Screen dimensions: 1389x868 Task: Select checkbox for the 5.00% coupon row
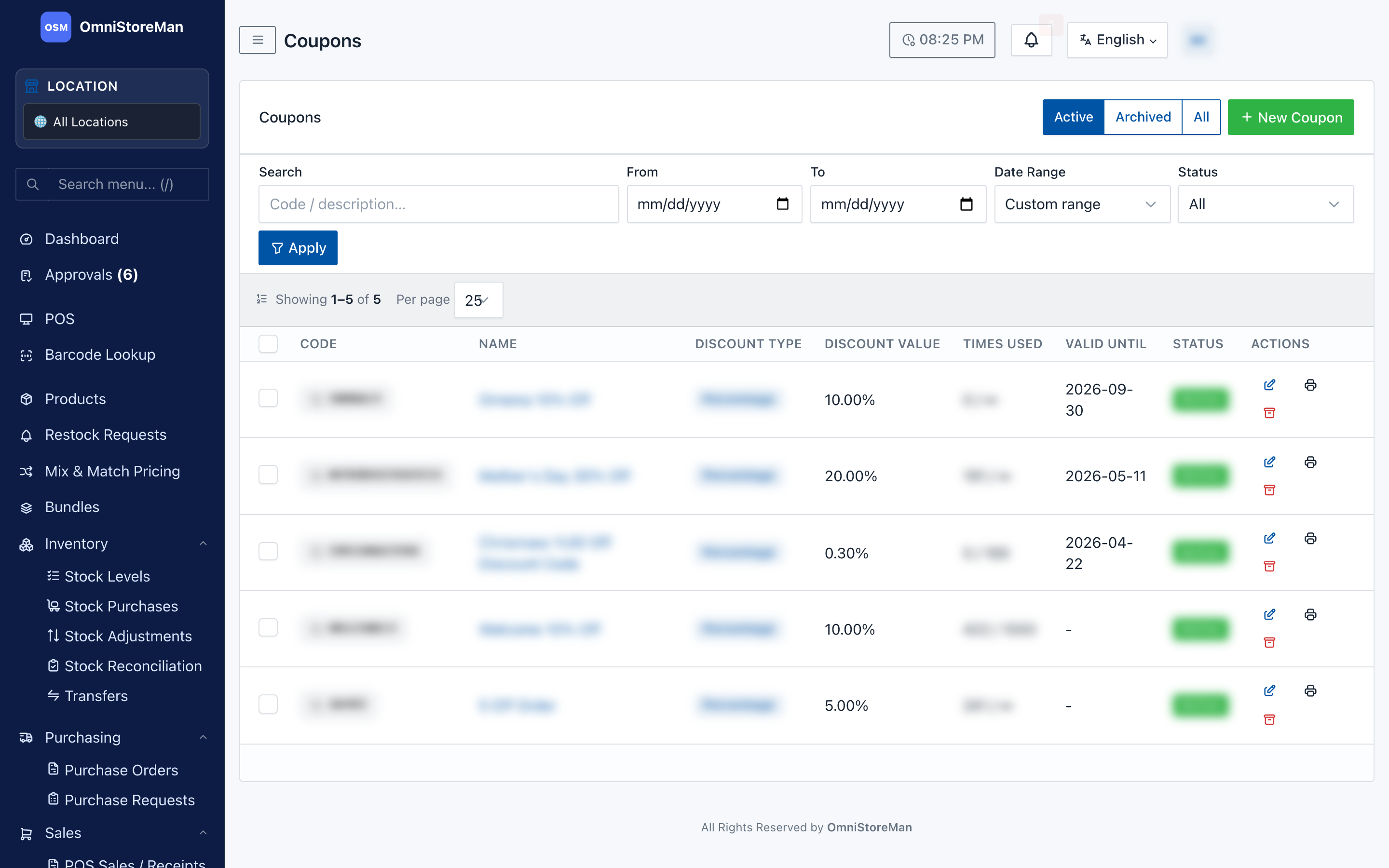point(268,704)
